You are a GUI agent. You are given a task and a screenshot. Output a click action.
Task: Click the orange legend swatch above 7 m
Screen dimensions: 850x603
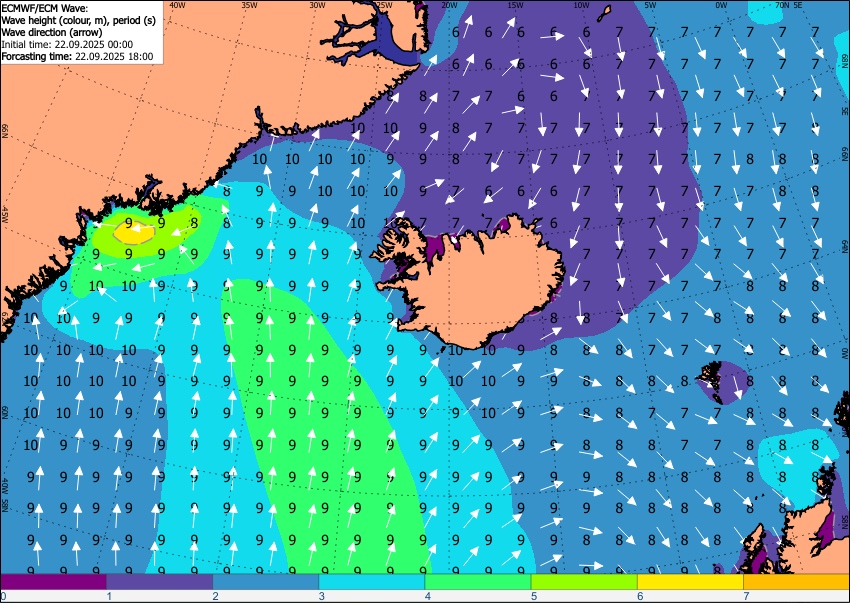(796, 582)
